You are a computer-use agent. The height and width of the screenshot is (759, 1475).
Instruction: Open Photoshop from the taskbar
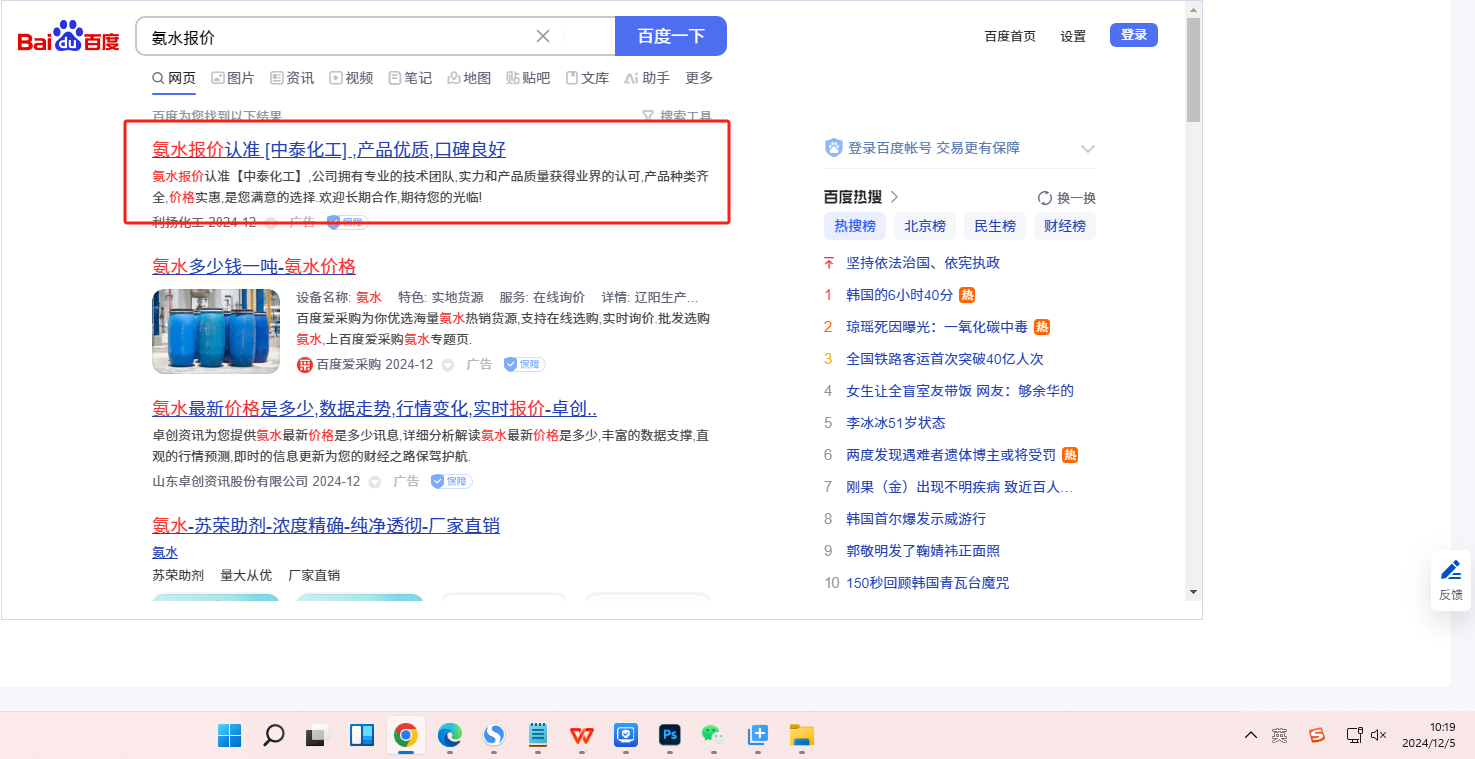coord(670,736)
